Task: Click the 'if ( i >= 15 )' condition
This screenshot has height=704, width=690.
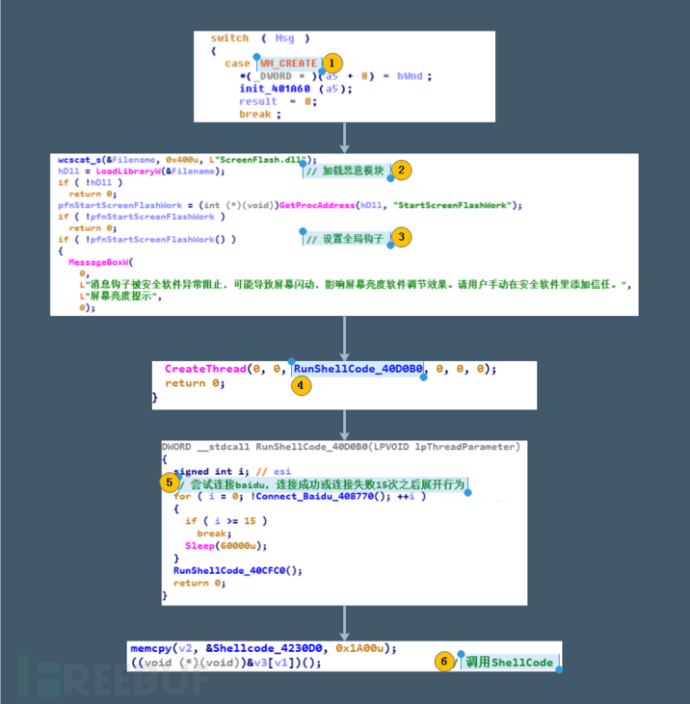Action: (226, 521)
